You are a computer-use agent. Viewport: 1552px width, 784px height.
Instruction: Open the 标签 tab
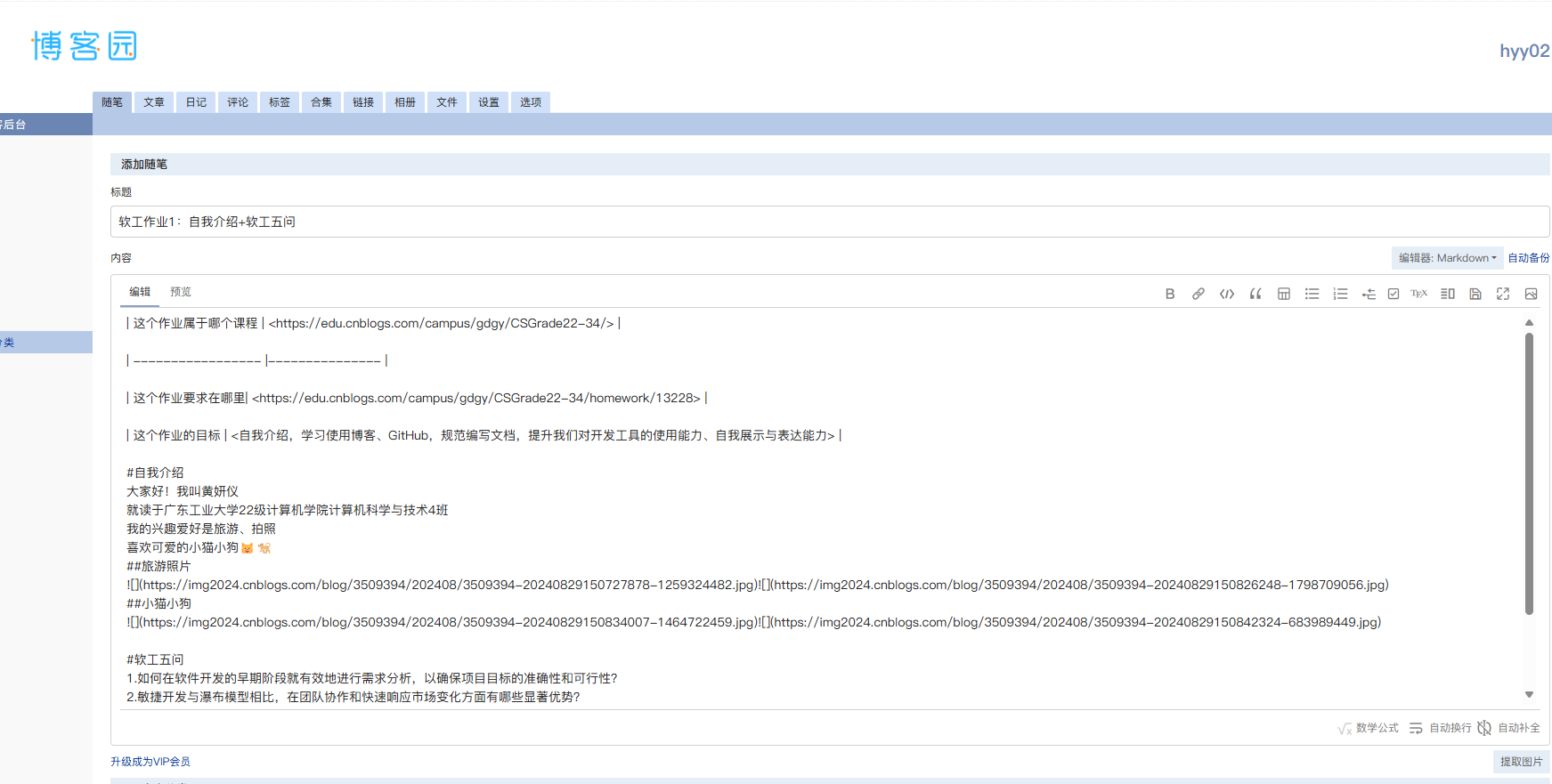pos(280,102)
